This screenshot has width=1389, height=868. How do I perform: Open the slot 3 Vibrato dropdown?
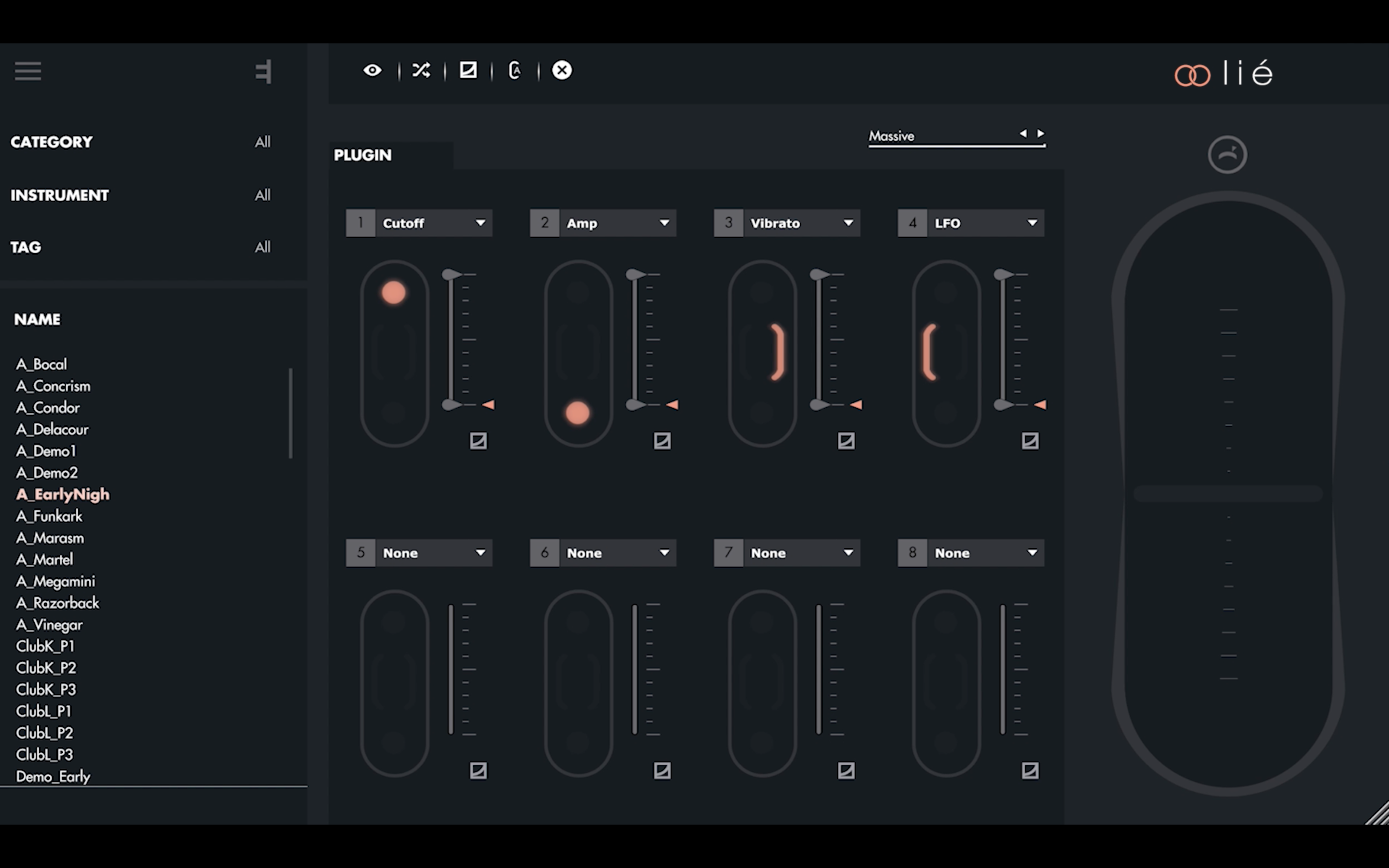(x=801, y=223)
